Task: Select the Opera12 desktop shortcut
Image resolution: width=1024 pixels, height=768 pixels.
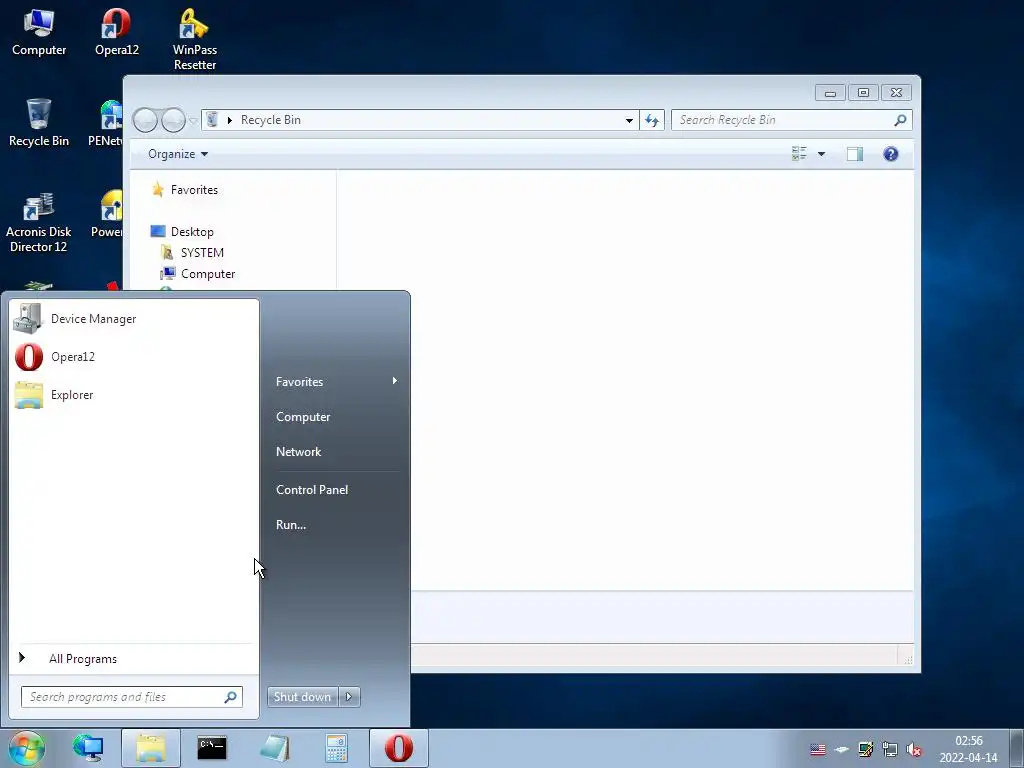Action: (x=116, y=33)
